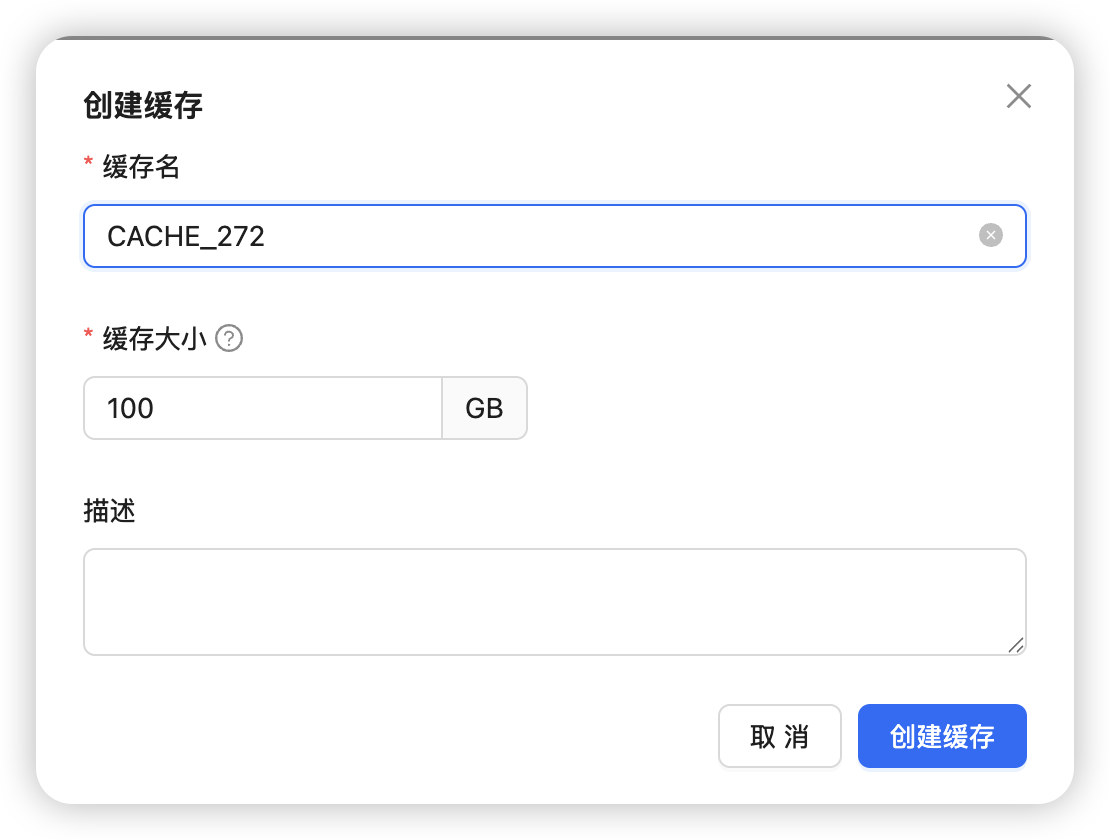The height and width of the screenshot is (840, 1110).
Task: Click the question mark help icon beside 缓存大小
Action: [230, 339]
